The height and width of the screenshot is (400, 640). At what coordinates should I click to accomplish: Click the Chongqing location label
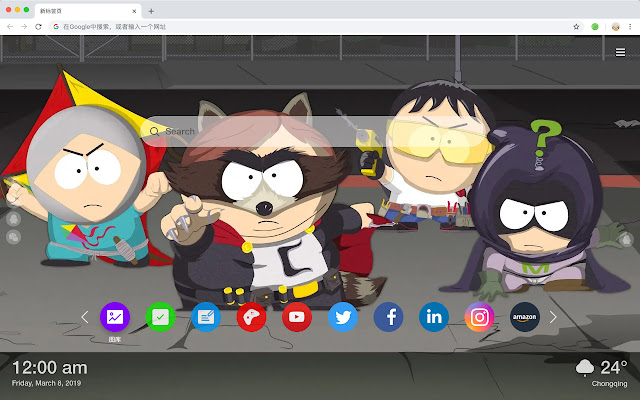coord(609,384)
